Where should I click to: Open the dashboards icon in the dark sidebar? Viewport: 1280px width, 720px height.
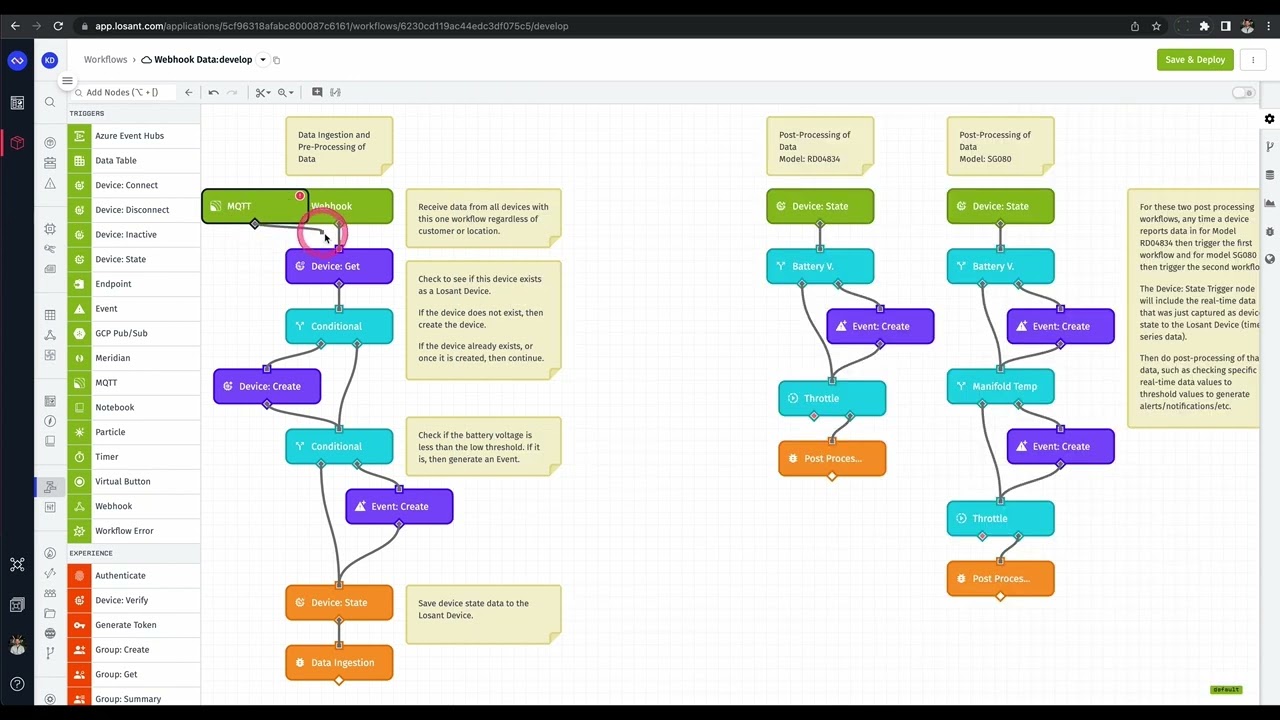17,103
